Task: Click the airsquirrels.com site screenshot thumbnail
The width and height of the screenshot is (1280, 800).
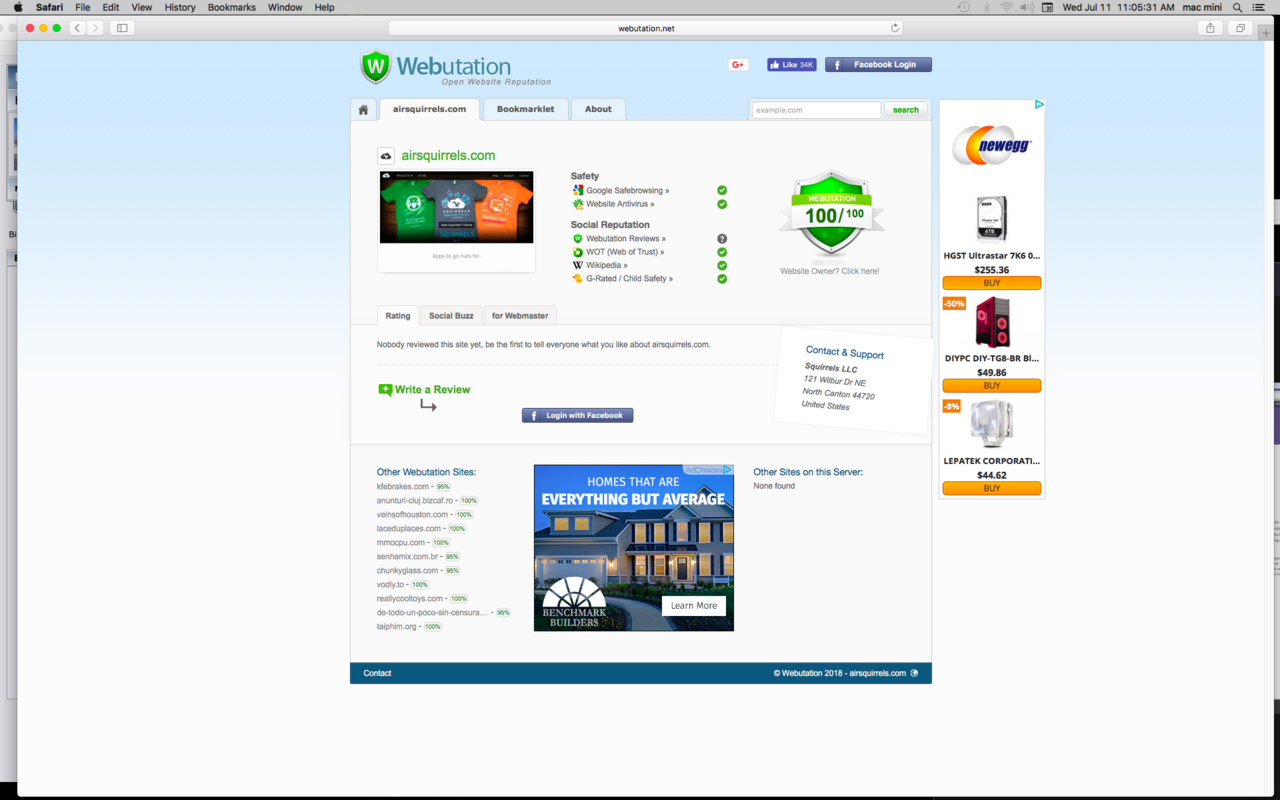Action: [x=456, y=221]
